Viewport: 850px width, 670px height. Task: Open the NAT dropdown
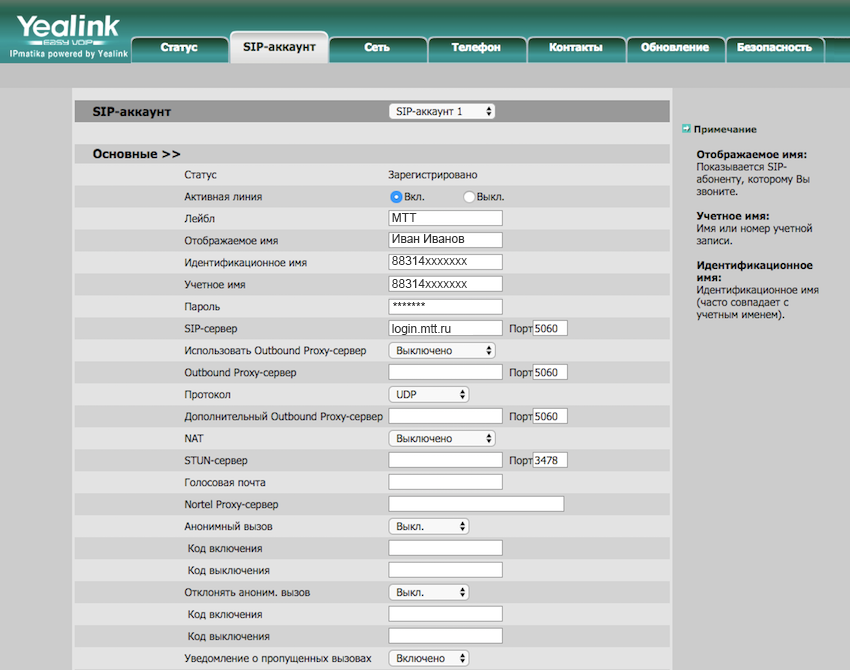(442, 439)
